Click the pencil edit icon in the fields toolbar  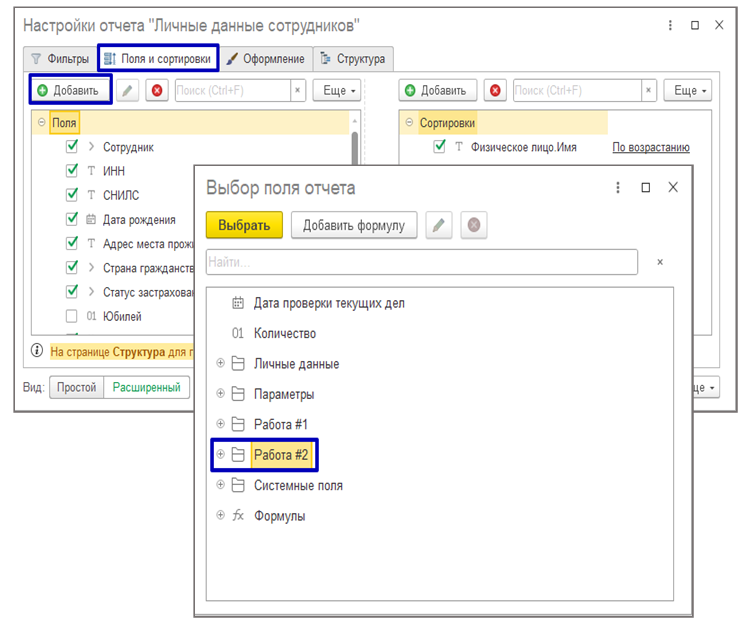[127, 91]
